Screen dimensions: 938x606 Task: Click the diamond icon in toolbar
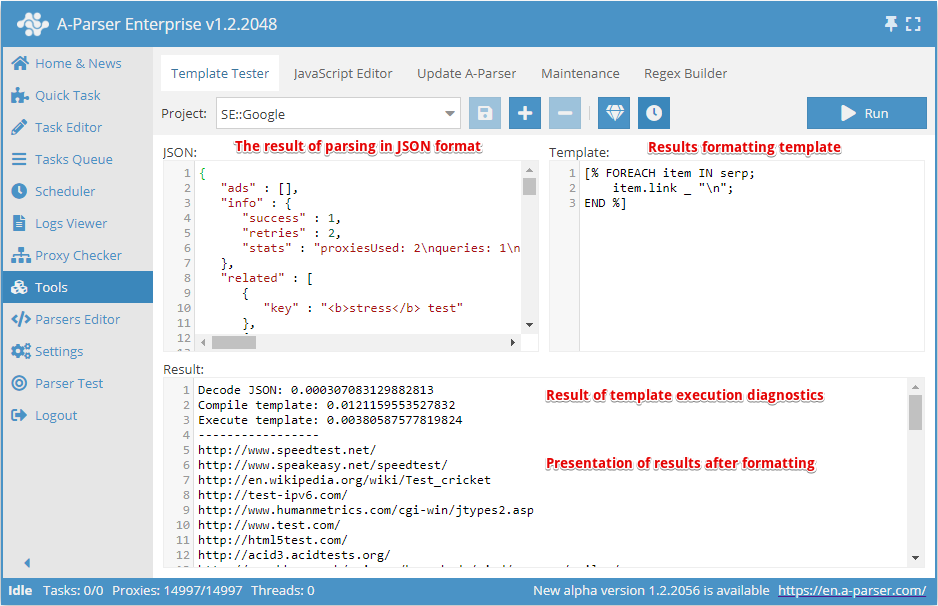tap(614, 113)
